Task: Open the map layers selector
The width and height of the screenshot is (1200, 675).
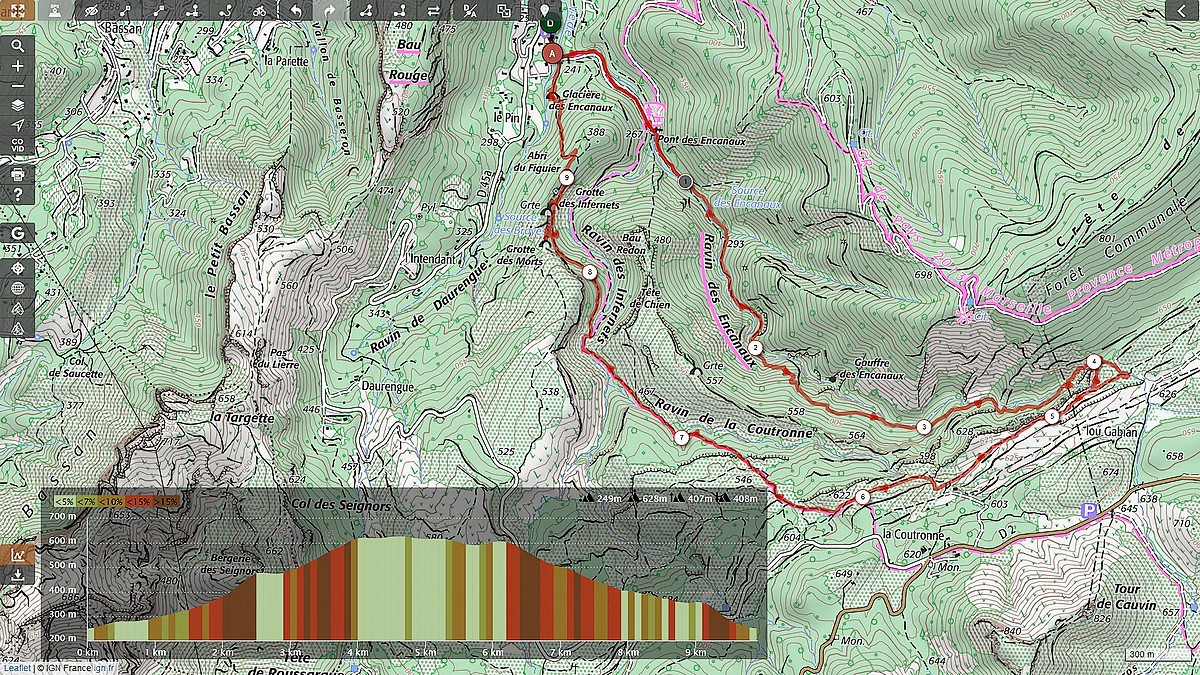Action: [x=17, y=105]
